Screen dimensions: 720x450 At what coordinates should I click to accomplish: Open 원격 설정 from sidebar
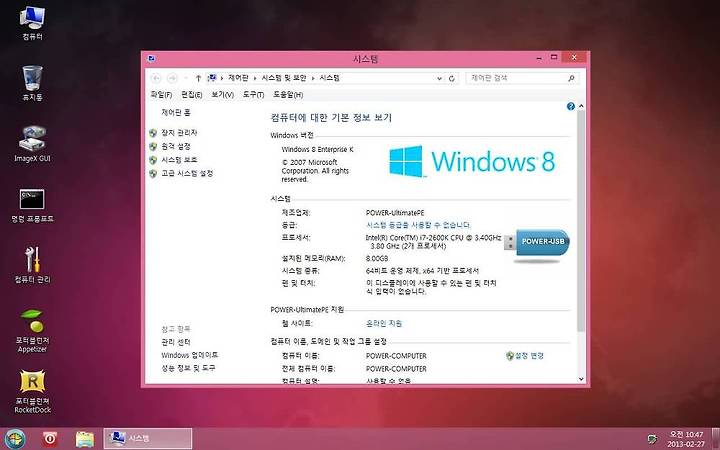176,146
